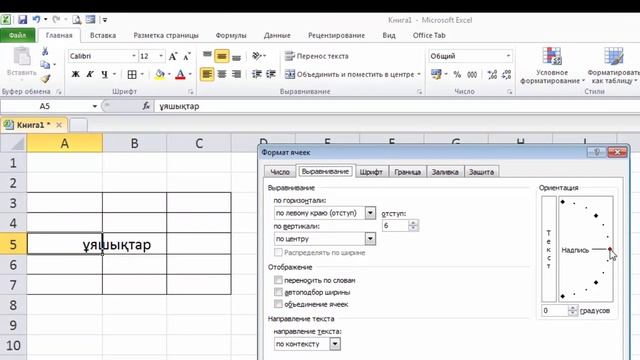Align text to vertical middle
640x360 pixels.
click(x=222, y=56)
